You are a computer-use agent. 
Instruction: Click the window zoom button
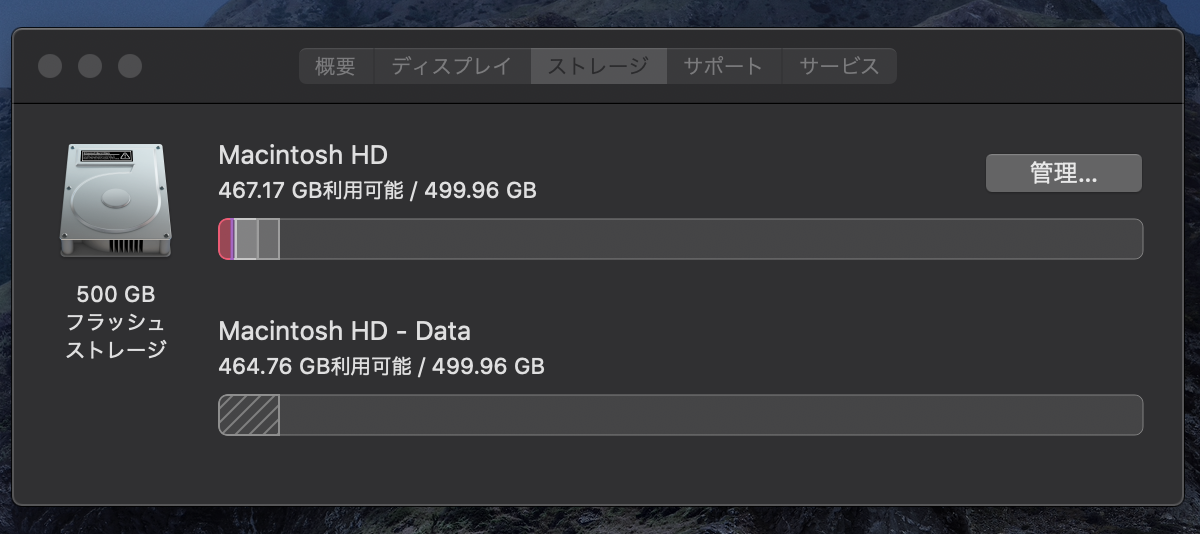[130, 67]
